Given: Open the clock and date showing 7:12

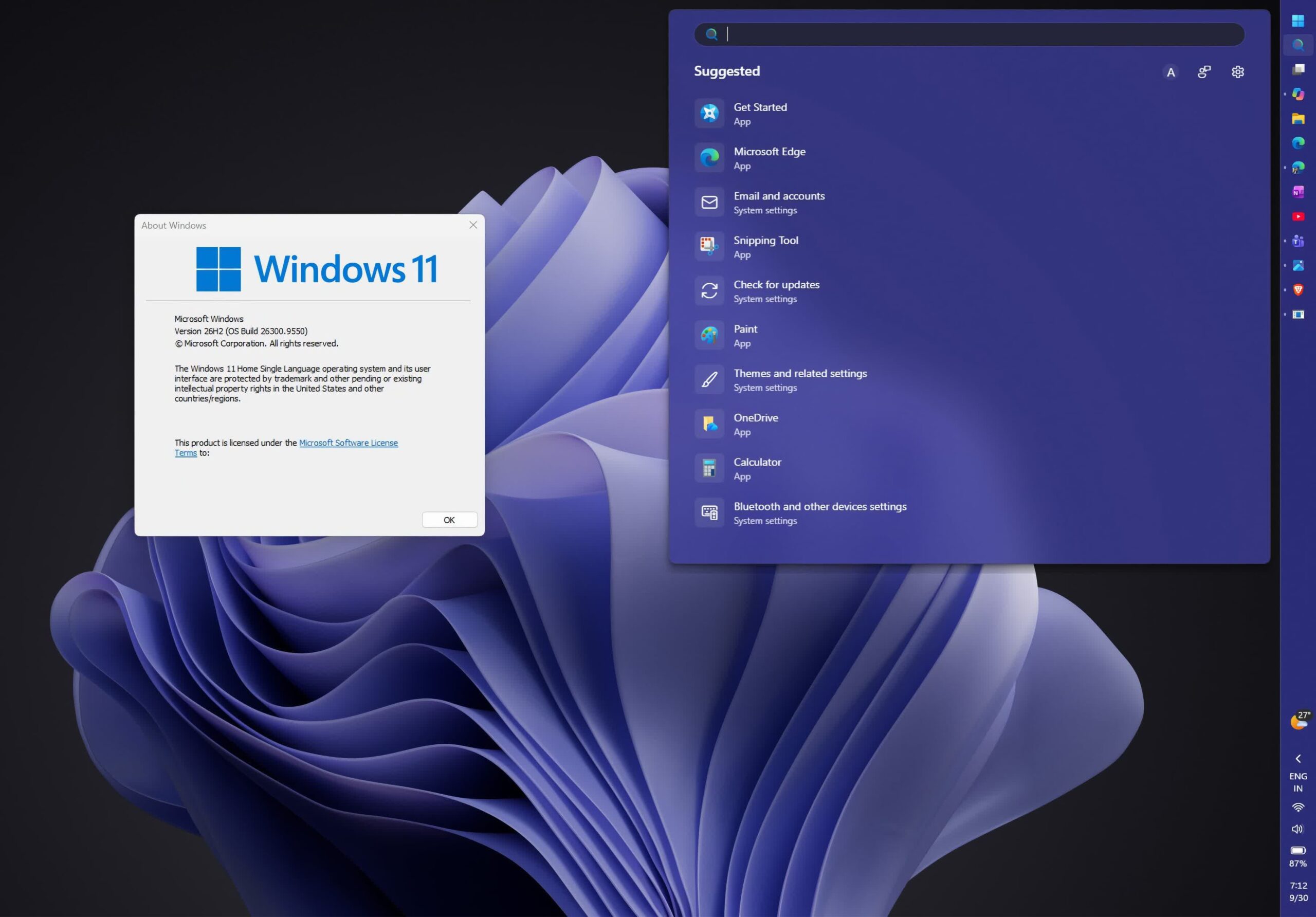Looking at the screenshot, I should [1298, 892].
